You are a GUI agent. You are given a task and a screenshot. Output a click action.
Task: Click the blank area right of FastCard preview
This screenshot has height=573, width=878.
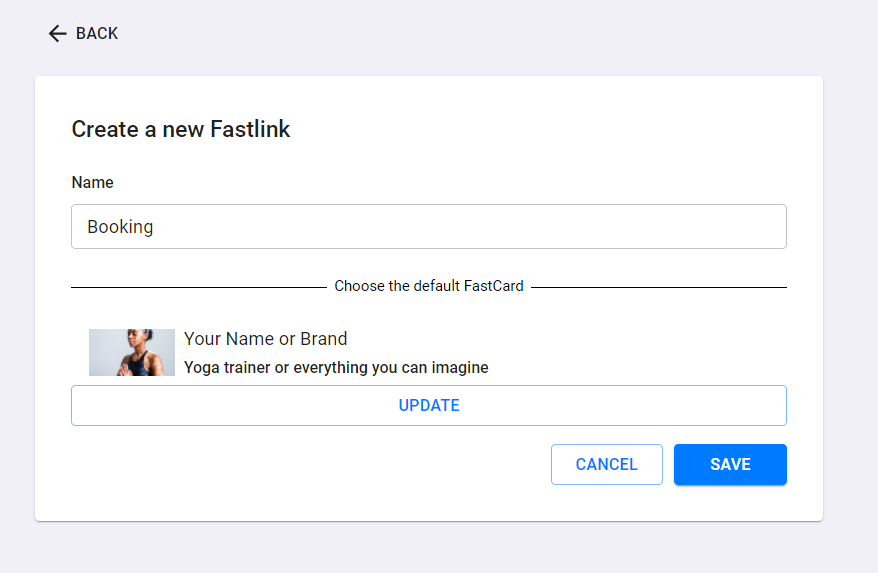638,352
